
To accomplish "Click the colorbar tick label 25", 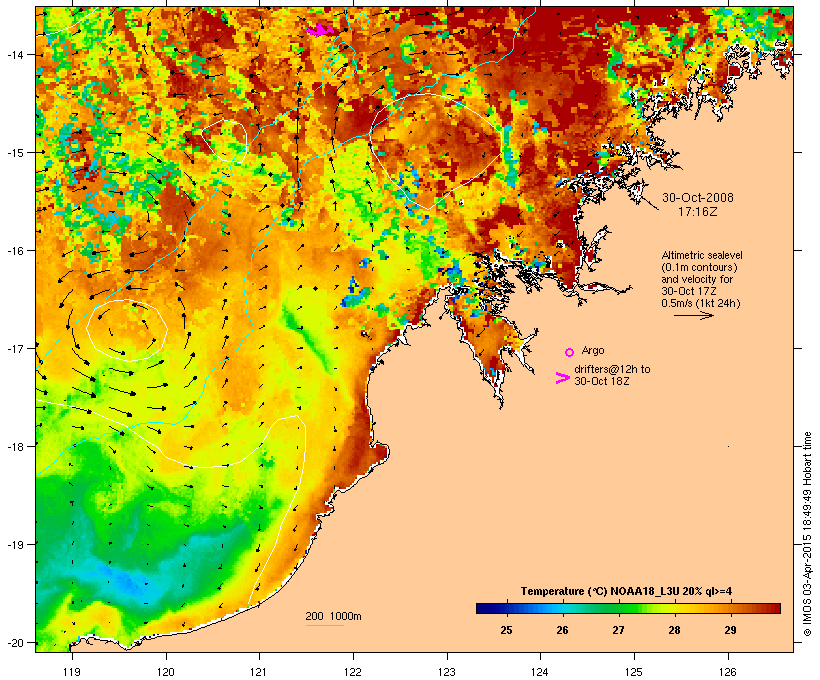I will [x=506, y=630].
